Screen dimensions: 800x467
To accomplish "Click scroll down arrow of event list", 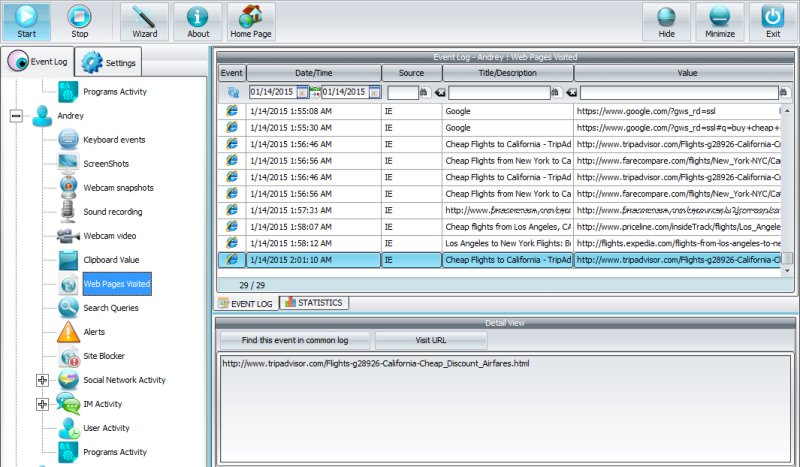I will click(787, 271).
